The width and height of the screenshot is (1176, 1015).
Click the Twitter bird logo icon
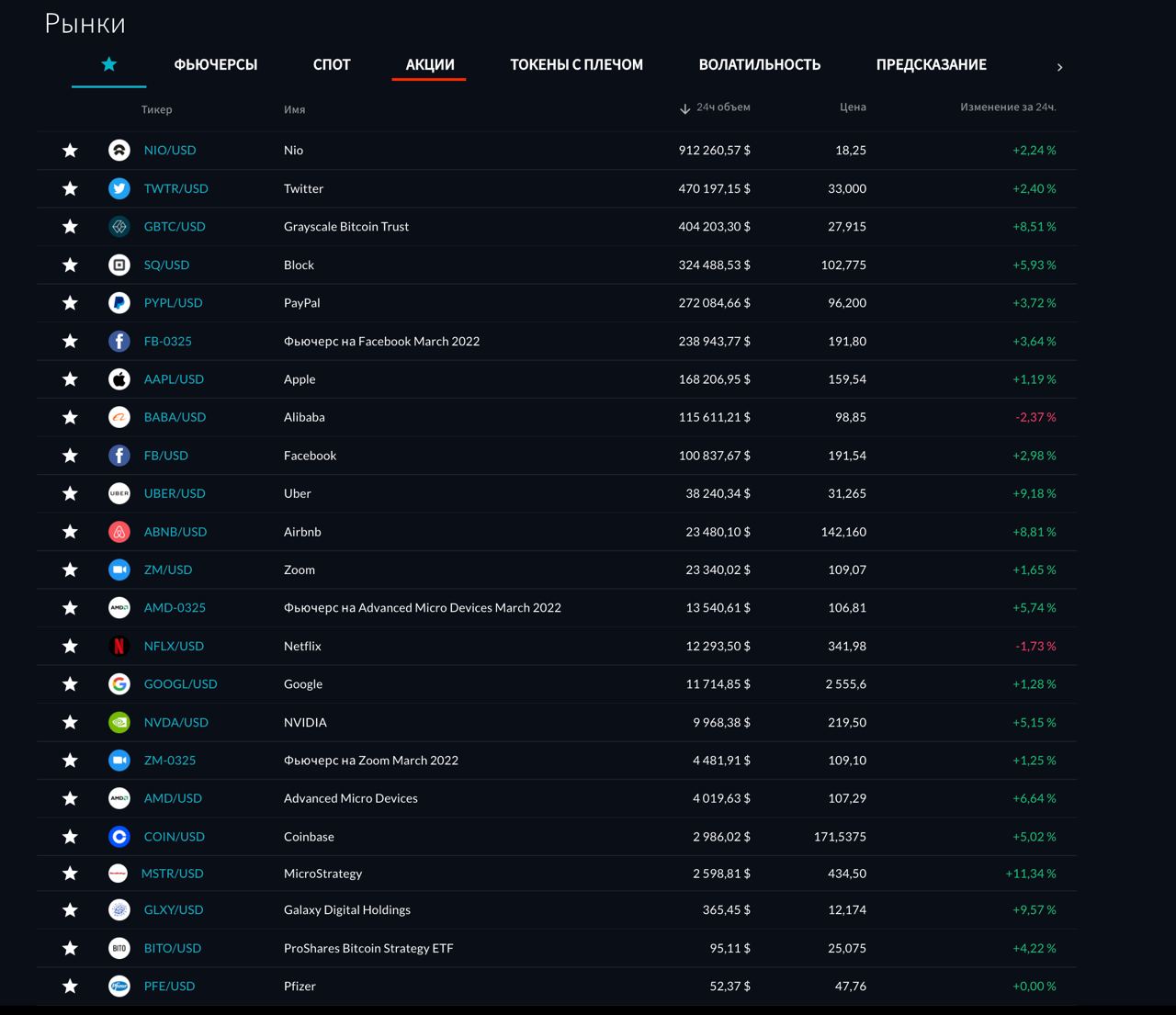[119, 188]
